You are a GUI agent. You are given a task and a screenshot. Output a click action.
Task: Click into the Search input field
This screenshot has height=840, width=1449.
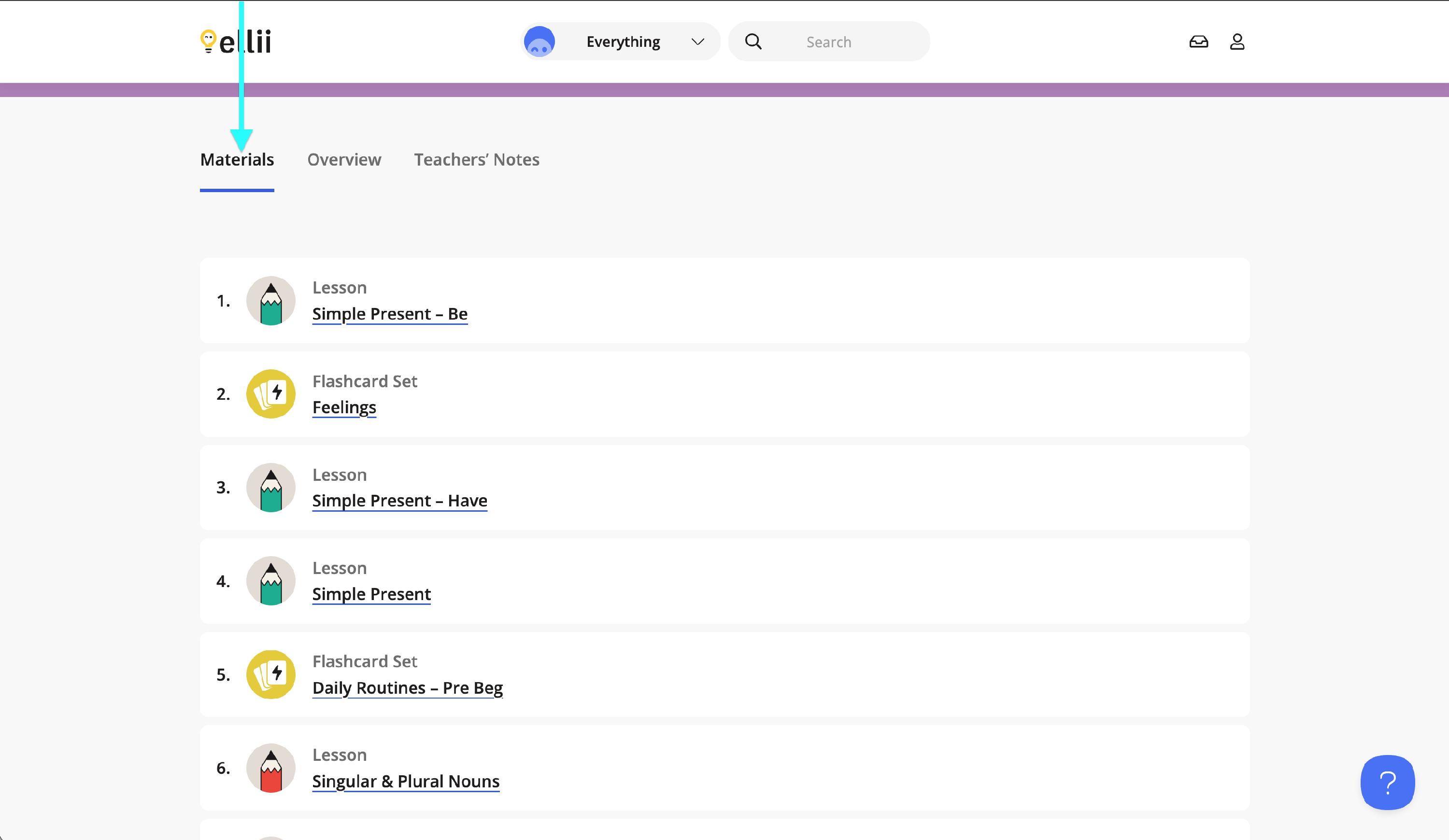(x=851, y=42)
